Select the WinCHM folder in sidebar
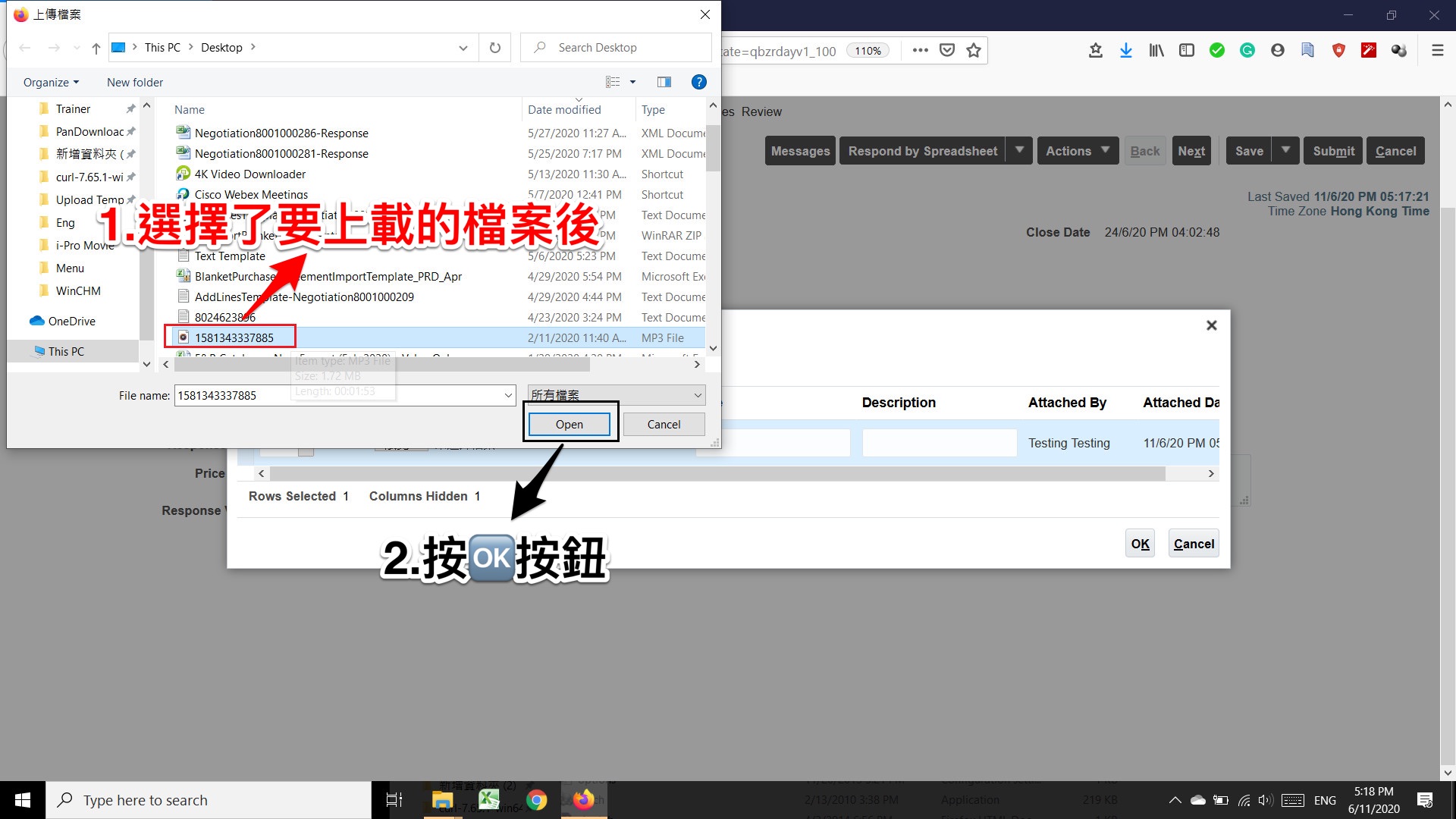This screenshot has height=819, width=1456. pyautogui.click(x=78, y=290)
